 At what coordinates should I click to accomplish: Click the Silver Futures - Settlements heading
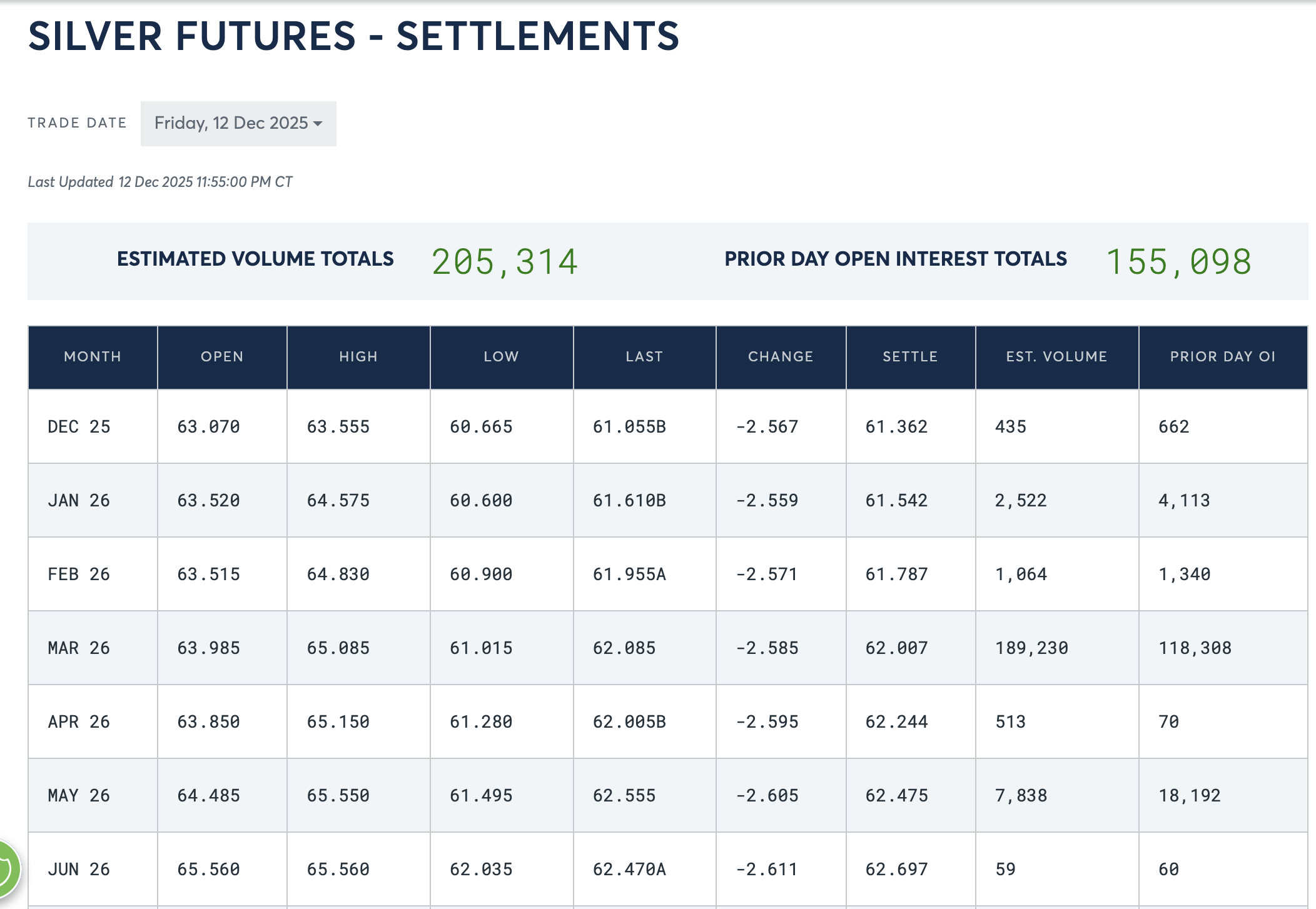coord(353,36)
